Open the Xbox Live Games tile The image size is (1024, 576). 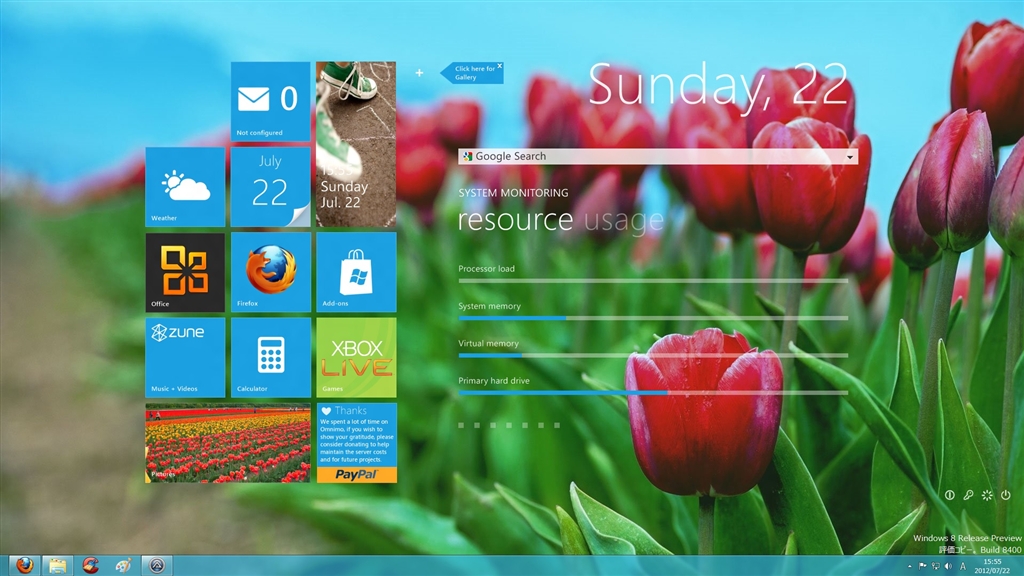coord(356,358)
